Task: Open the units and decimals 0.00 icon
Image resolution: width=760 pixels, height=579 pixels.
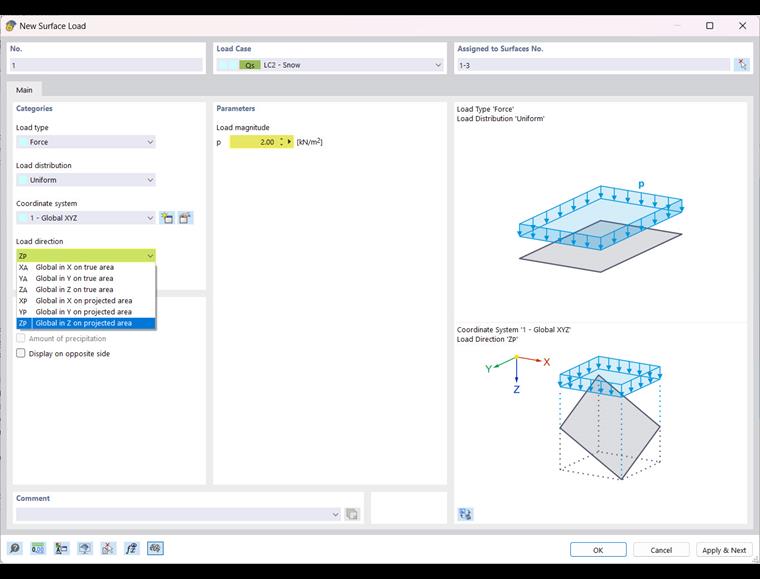Action: pyautogui.click(x=38, y=548)
